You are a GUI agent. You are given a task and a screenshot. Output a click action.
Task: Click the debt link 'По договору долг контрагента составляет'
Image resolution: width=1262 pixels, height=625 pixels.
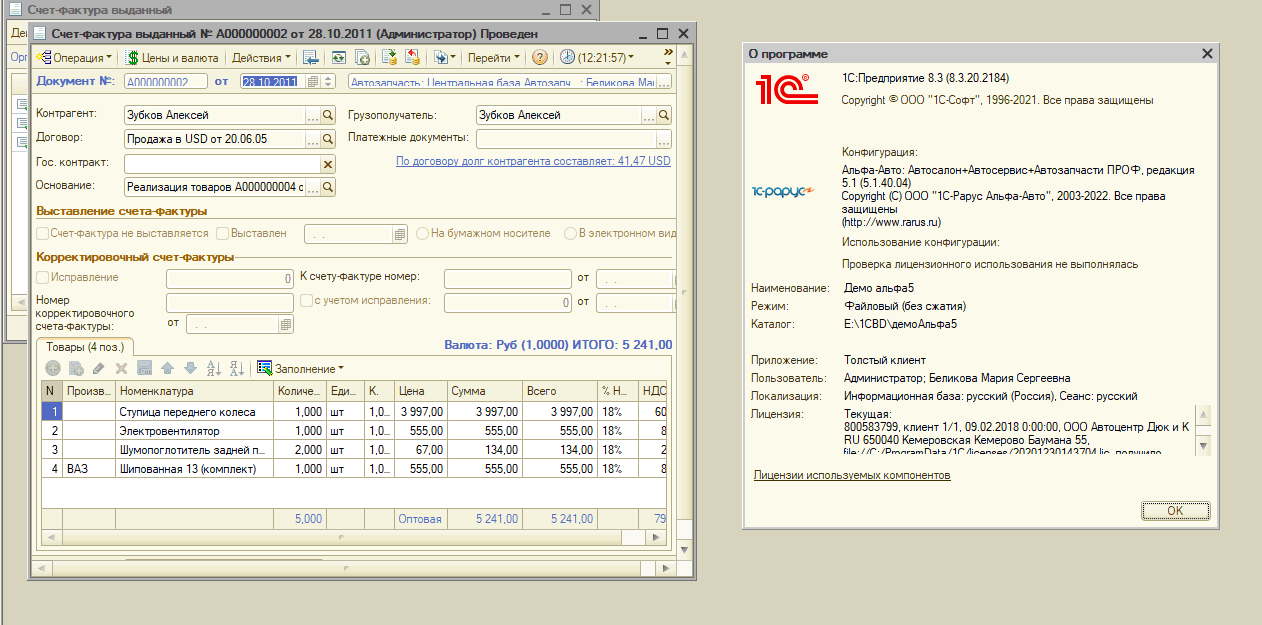tap(533, 161)
